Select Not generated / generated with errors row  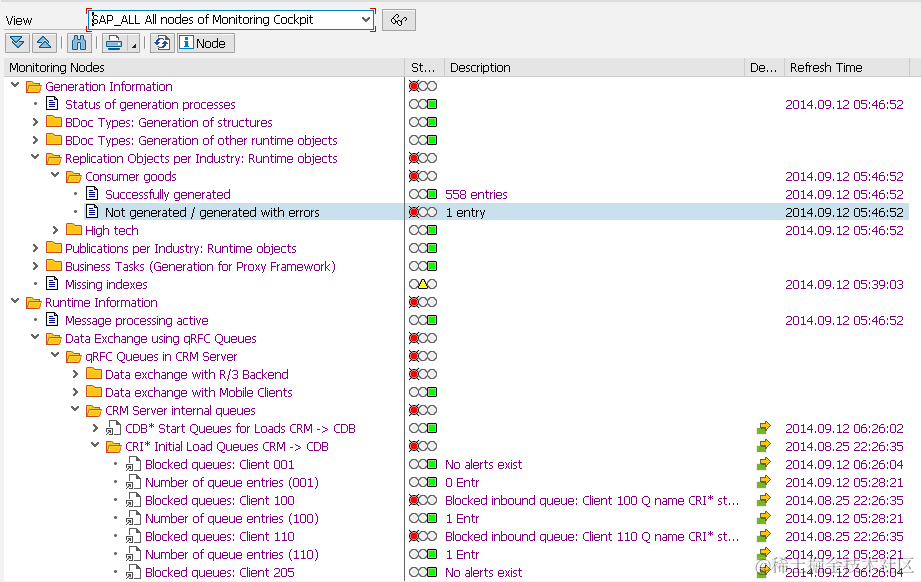coord(212,212)
